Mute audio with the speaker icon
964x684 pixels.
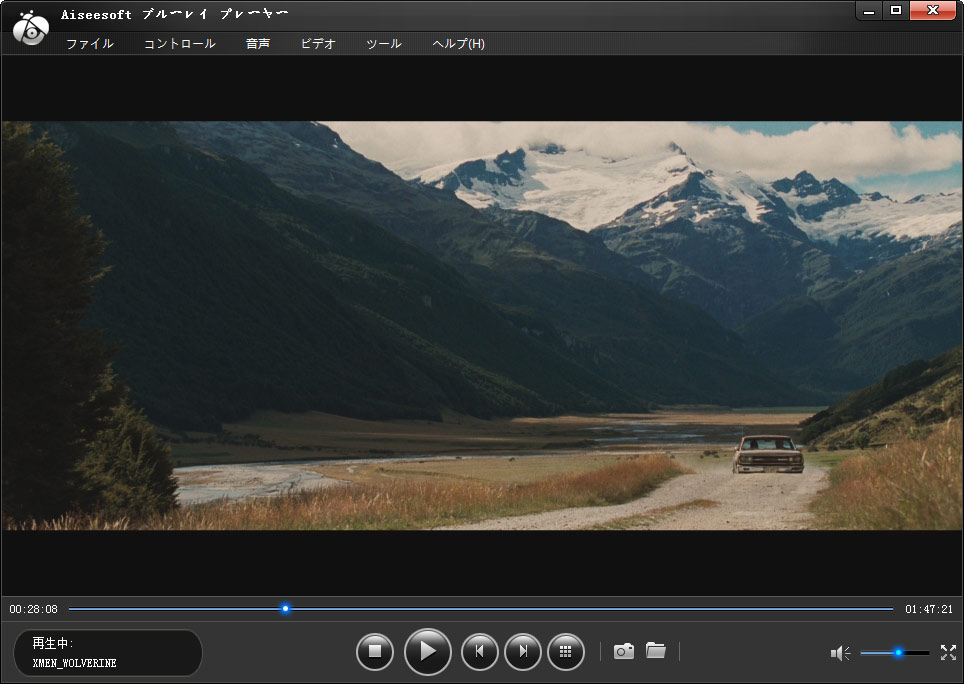(840, 653)
